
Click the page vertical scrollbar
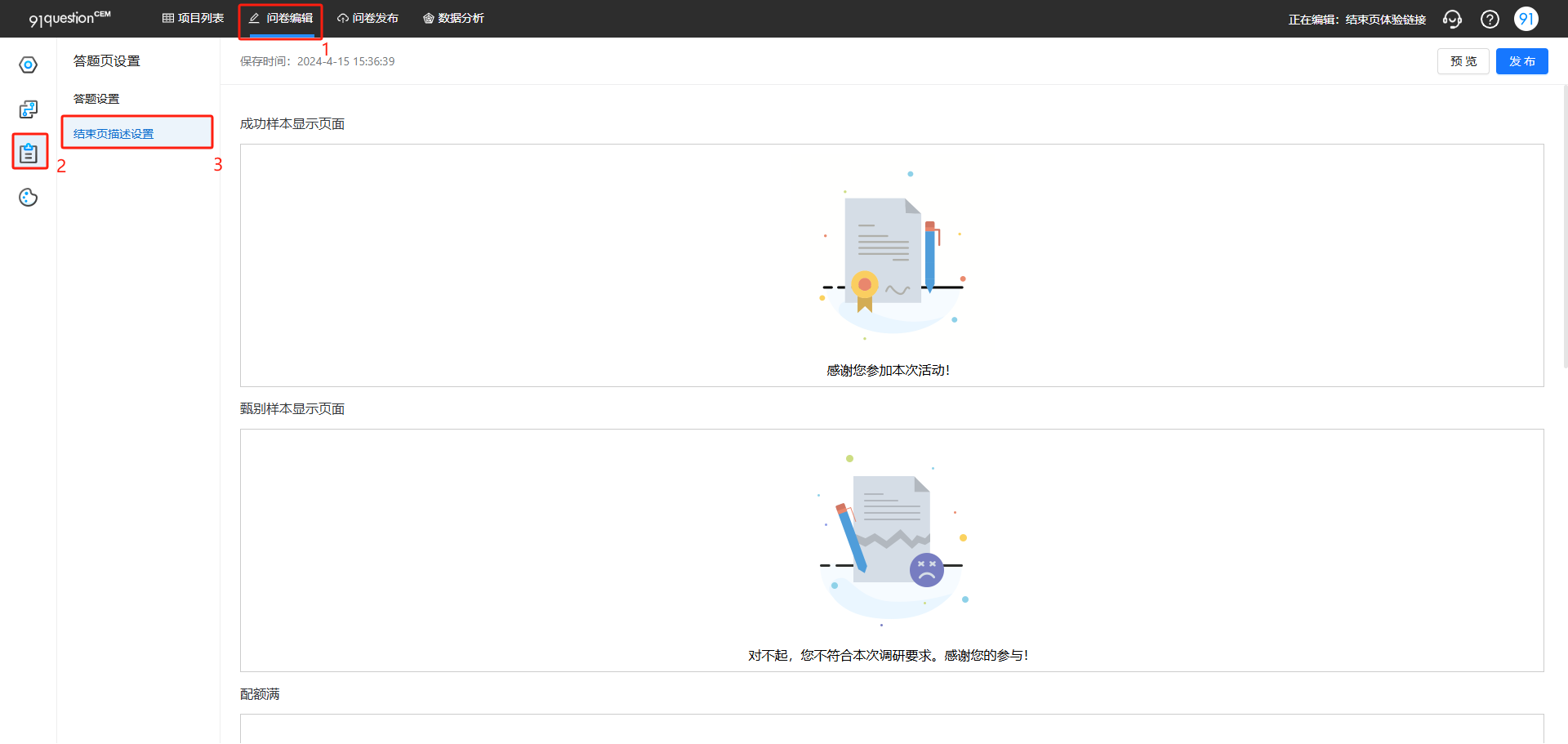click(x=1564, y=227)
